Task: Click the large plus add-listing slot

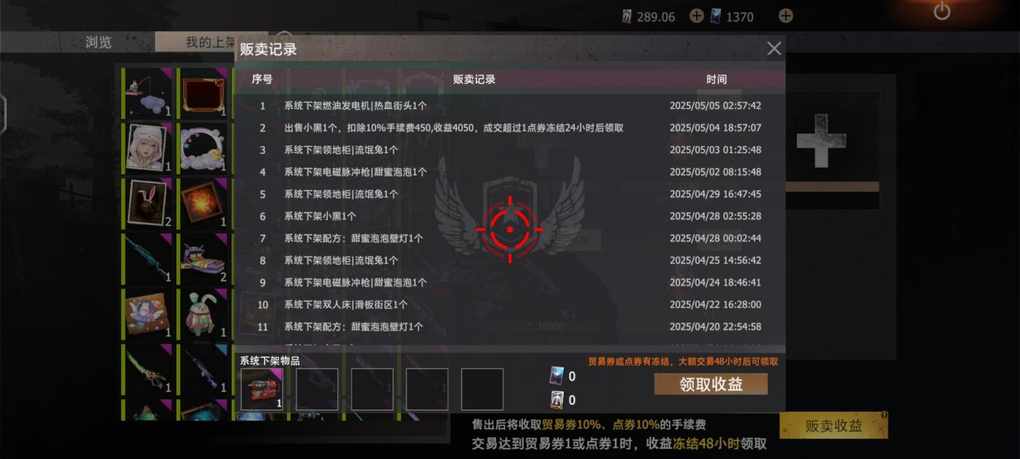Action: 821,140
